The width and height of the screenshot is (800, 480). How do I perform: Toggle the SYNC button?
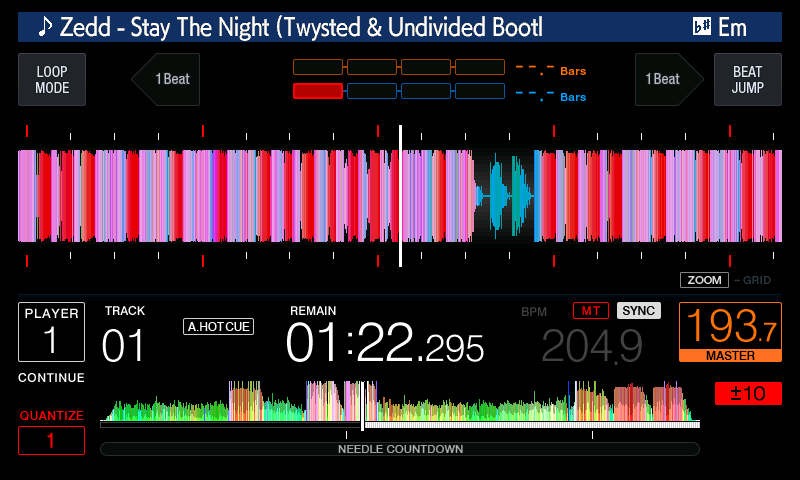click(639, 311)
